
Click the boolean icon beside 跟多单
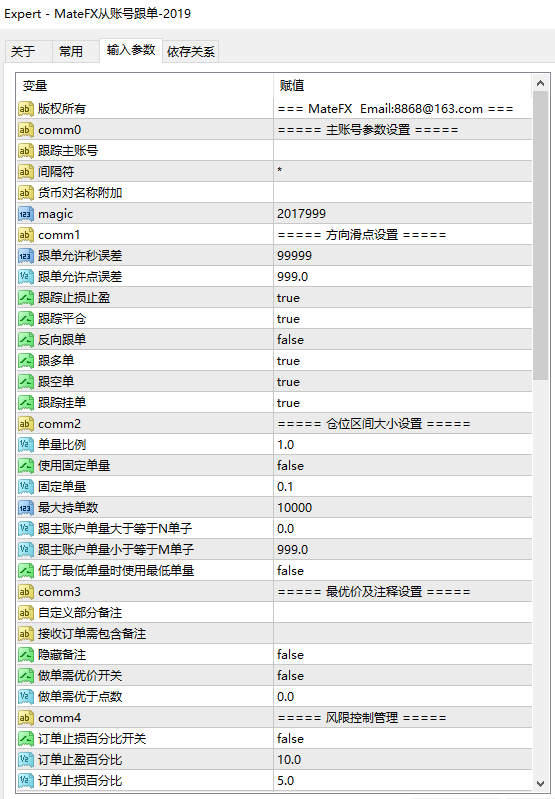[x=25, y=361]
